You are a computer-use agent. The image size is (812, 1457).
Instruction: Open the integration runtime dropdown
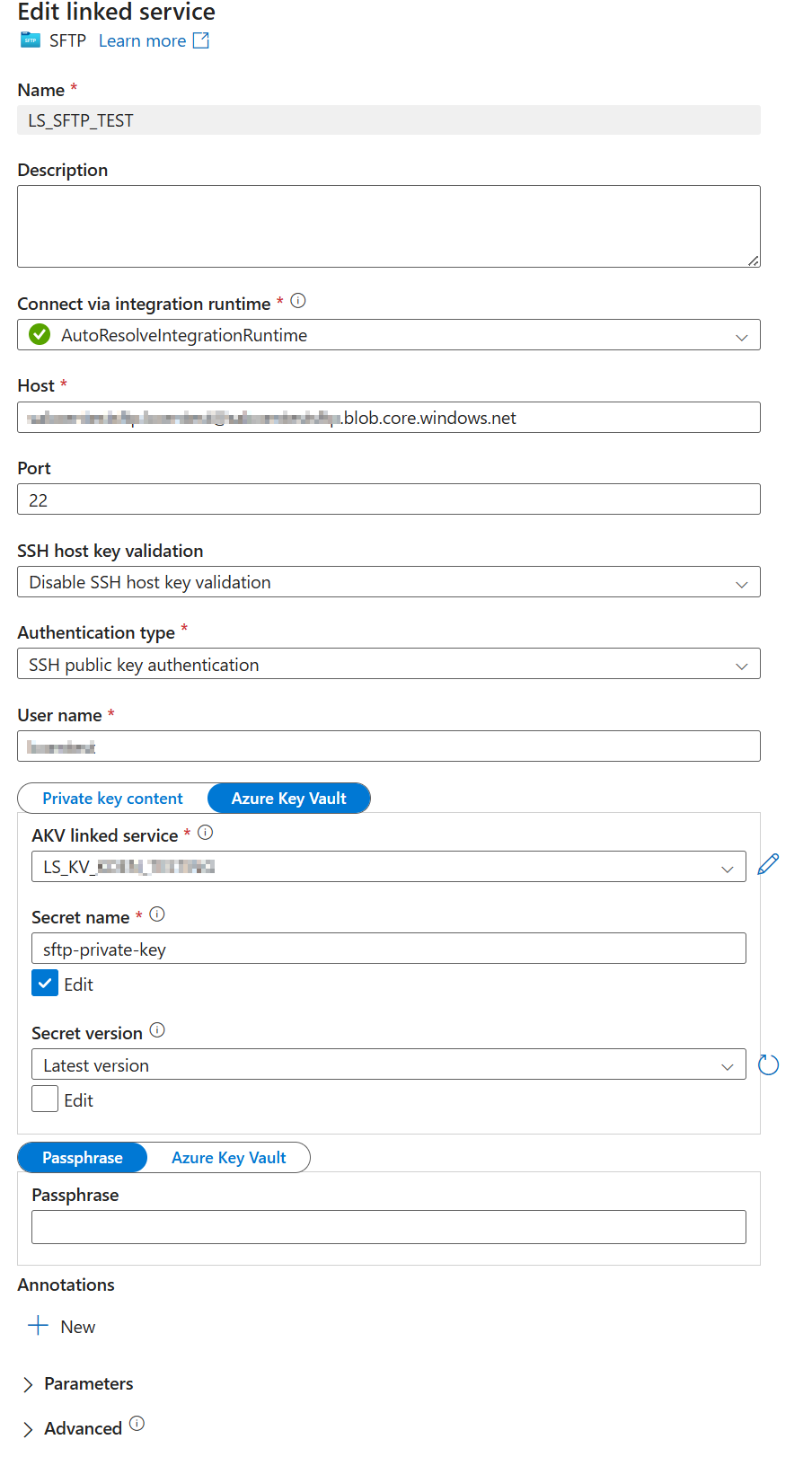point(388,335)
